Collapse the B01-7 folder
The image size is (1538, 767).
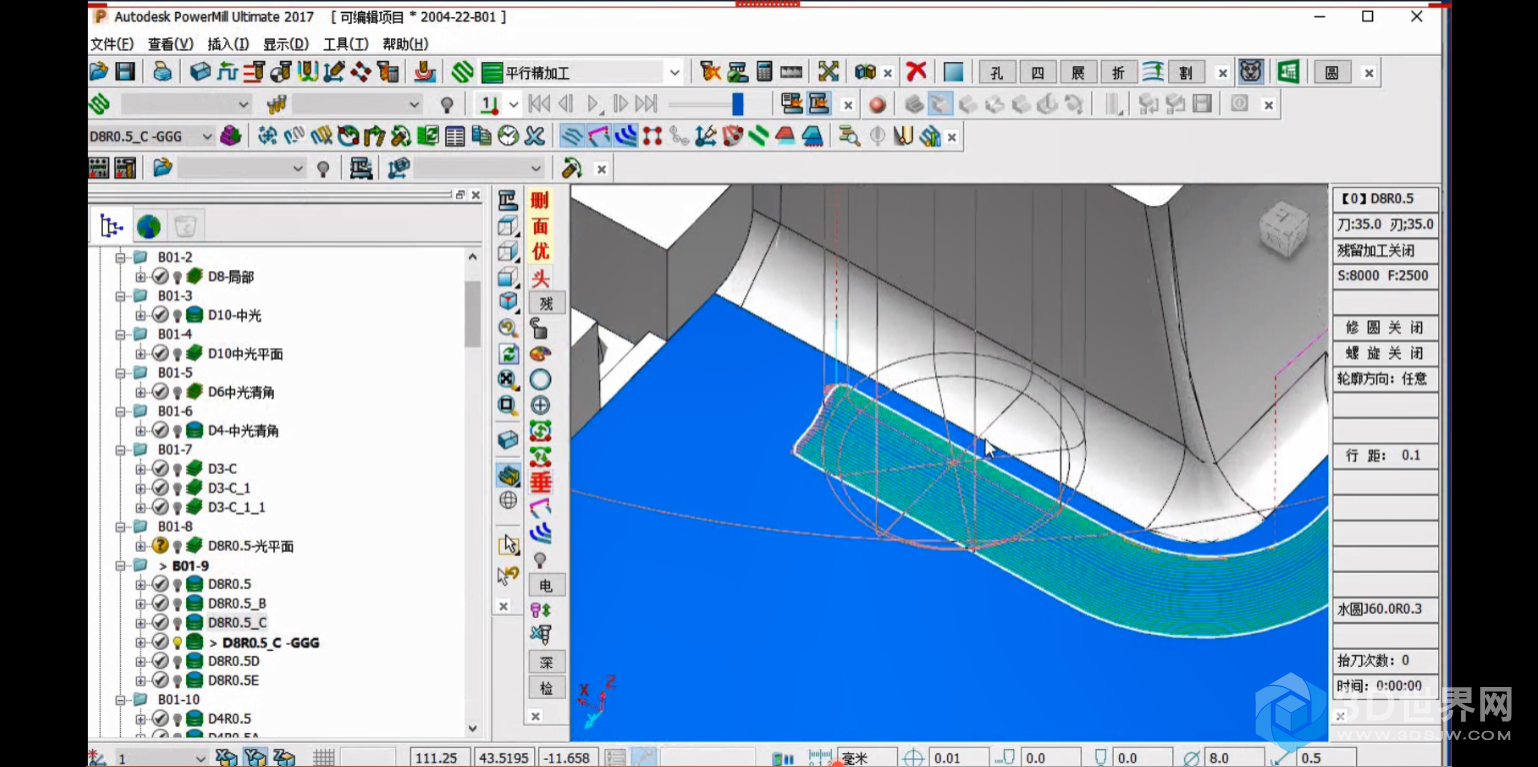click(x=122, y=450)
